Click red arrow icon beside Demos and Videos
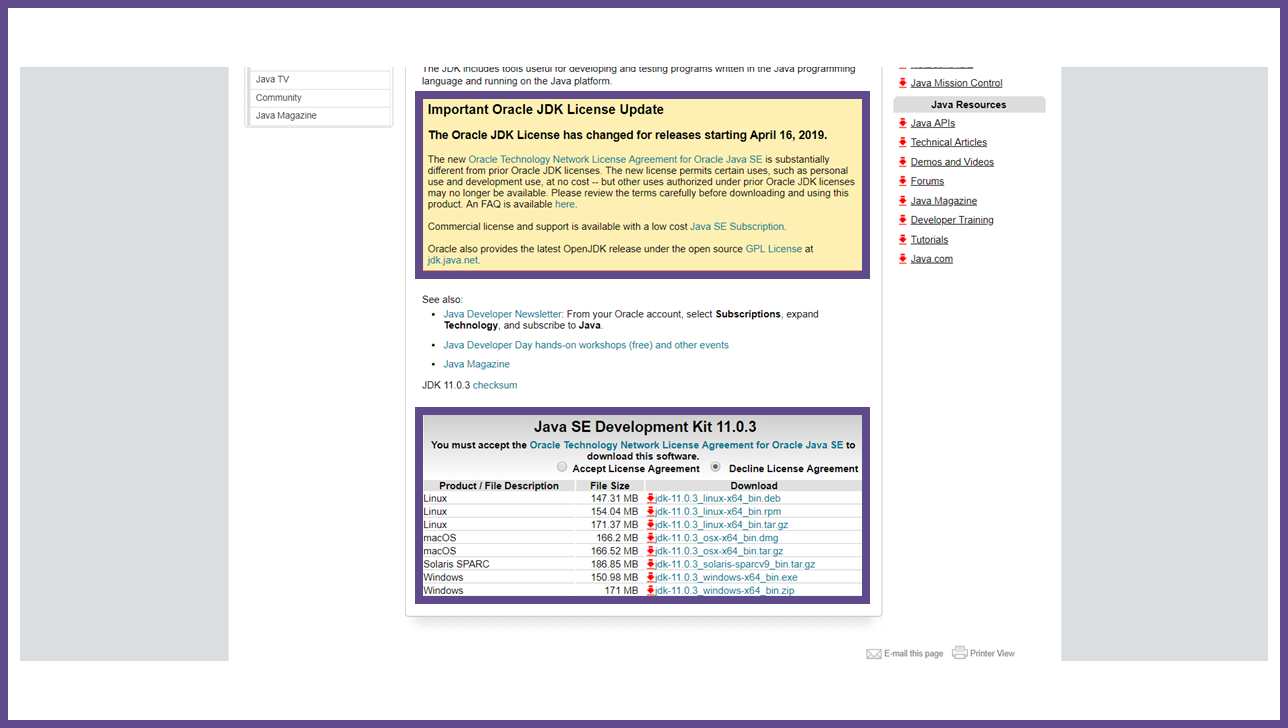The image size is (1288, 728). coord(903,162)
